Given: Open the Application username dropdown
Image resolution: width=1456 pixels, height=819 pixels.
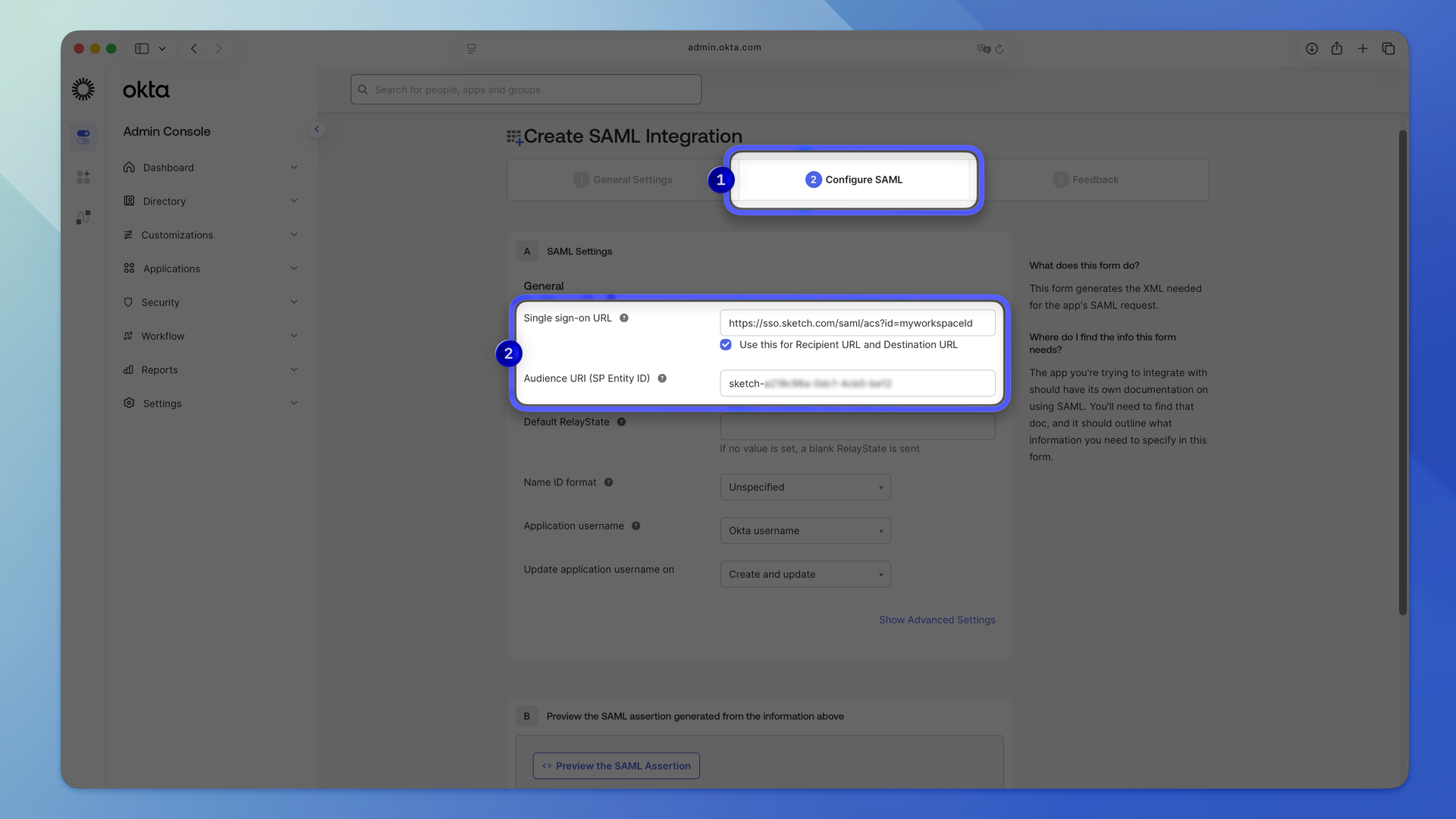Looking at the screenshot, I should [x=805, y=531].
